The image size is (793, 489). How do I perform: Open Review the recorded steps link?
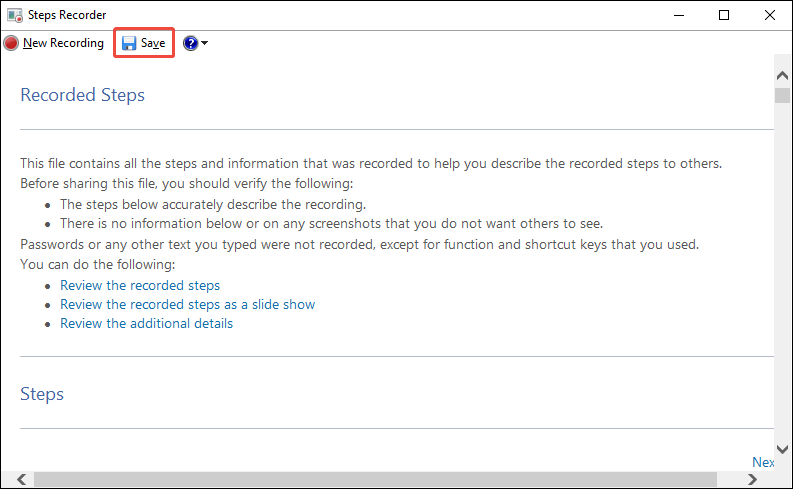(x=140, y=285)
